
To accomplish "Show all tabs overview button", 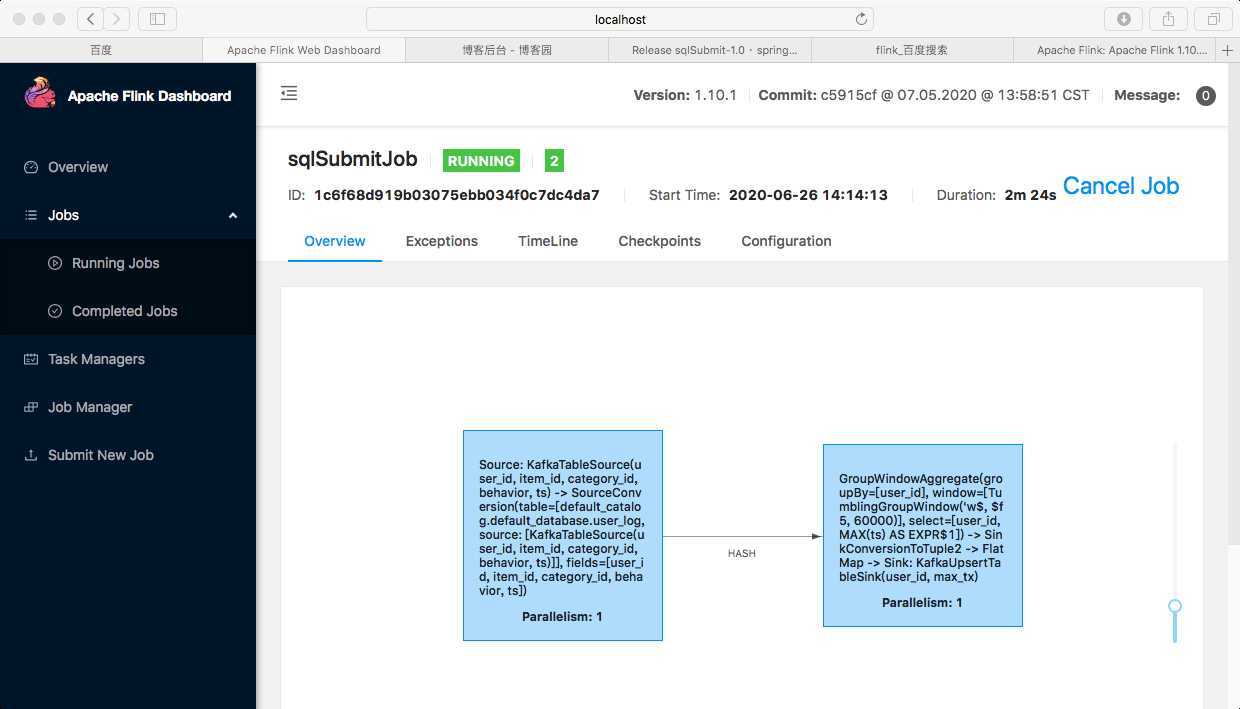I will pos(1213,18).
